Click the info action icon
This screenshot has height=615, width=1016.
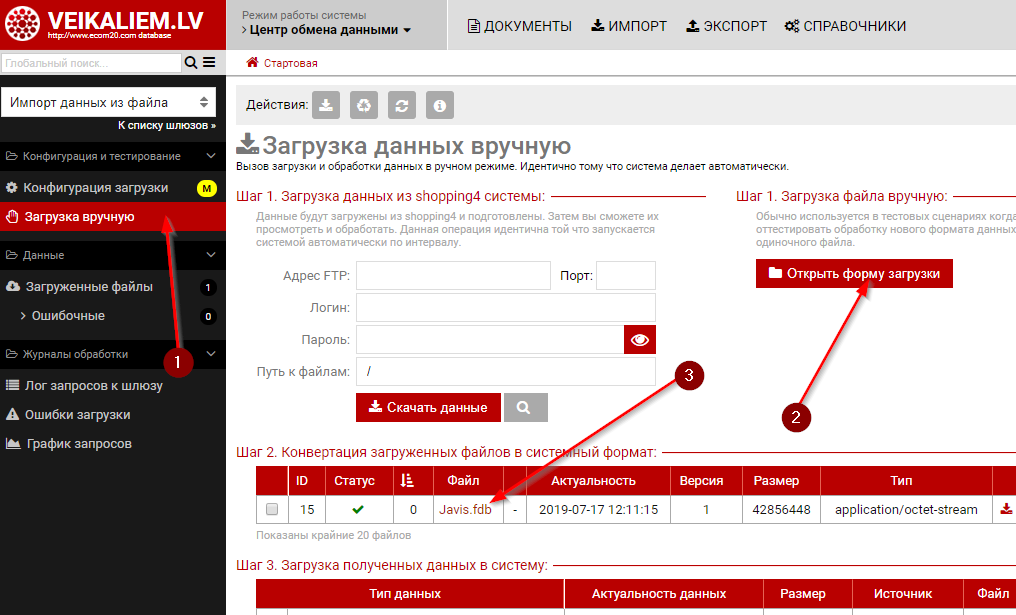pos(440,105)
